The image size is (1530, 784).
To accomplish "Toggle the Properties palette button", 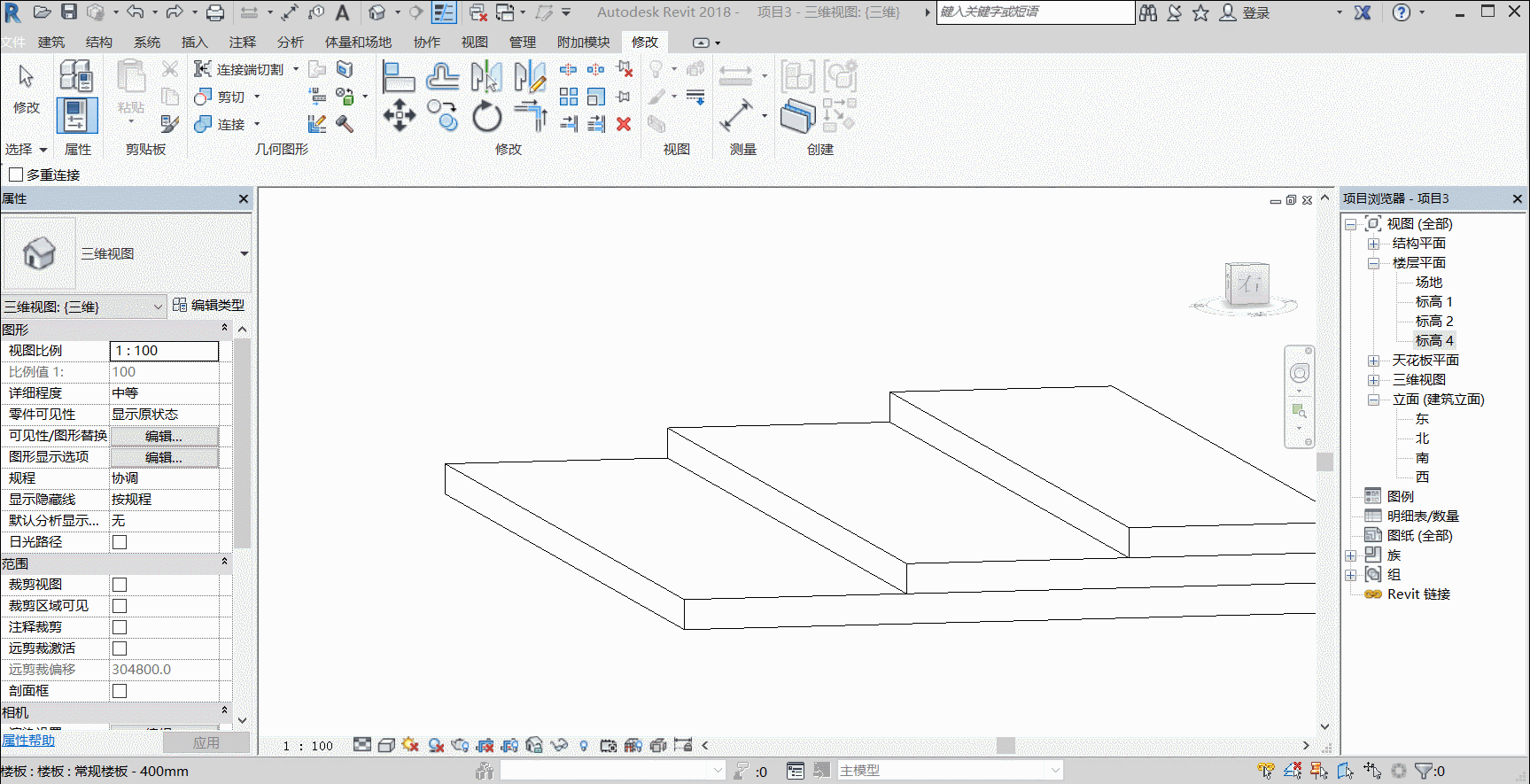I will pos(76,116).
